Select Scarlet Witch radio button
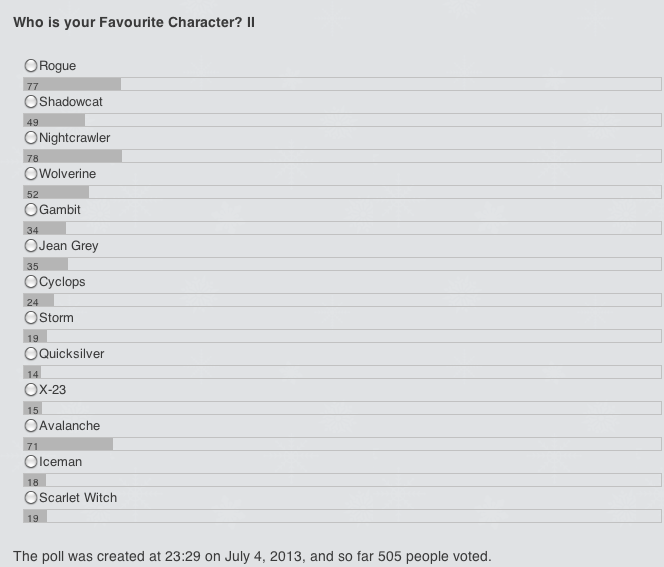664x567 pixels. pos(31,498)
